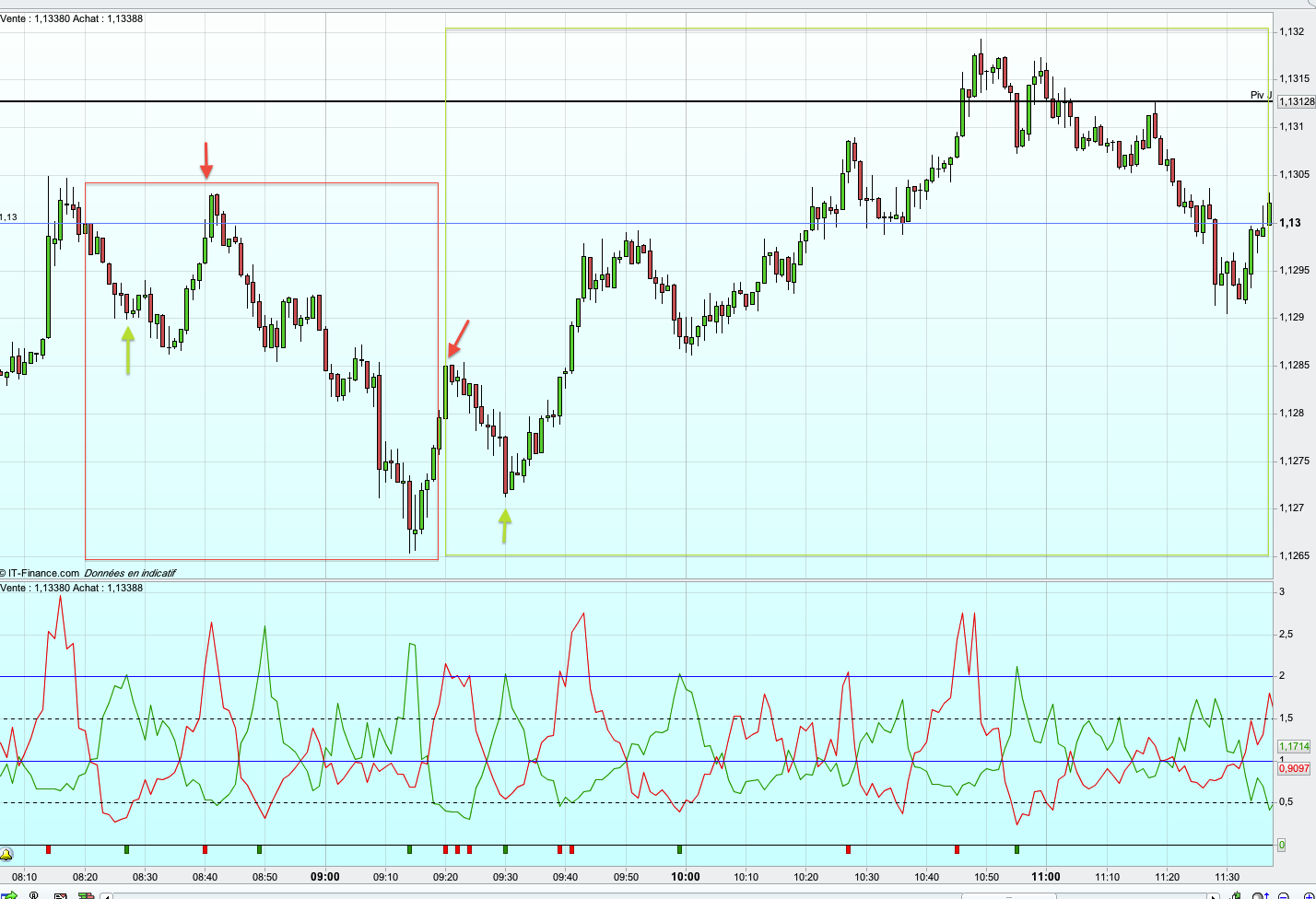Click the green signal marker just before 08:50

(259, 849)
